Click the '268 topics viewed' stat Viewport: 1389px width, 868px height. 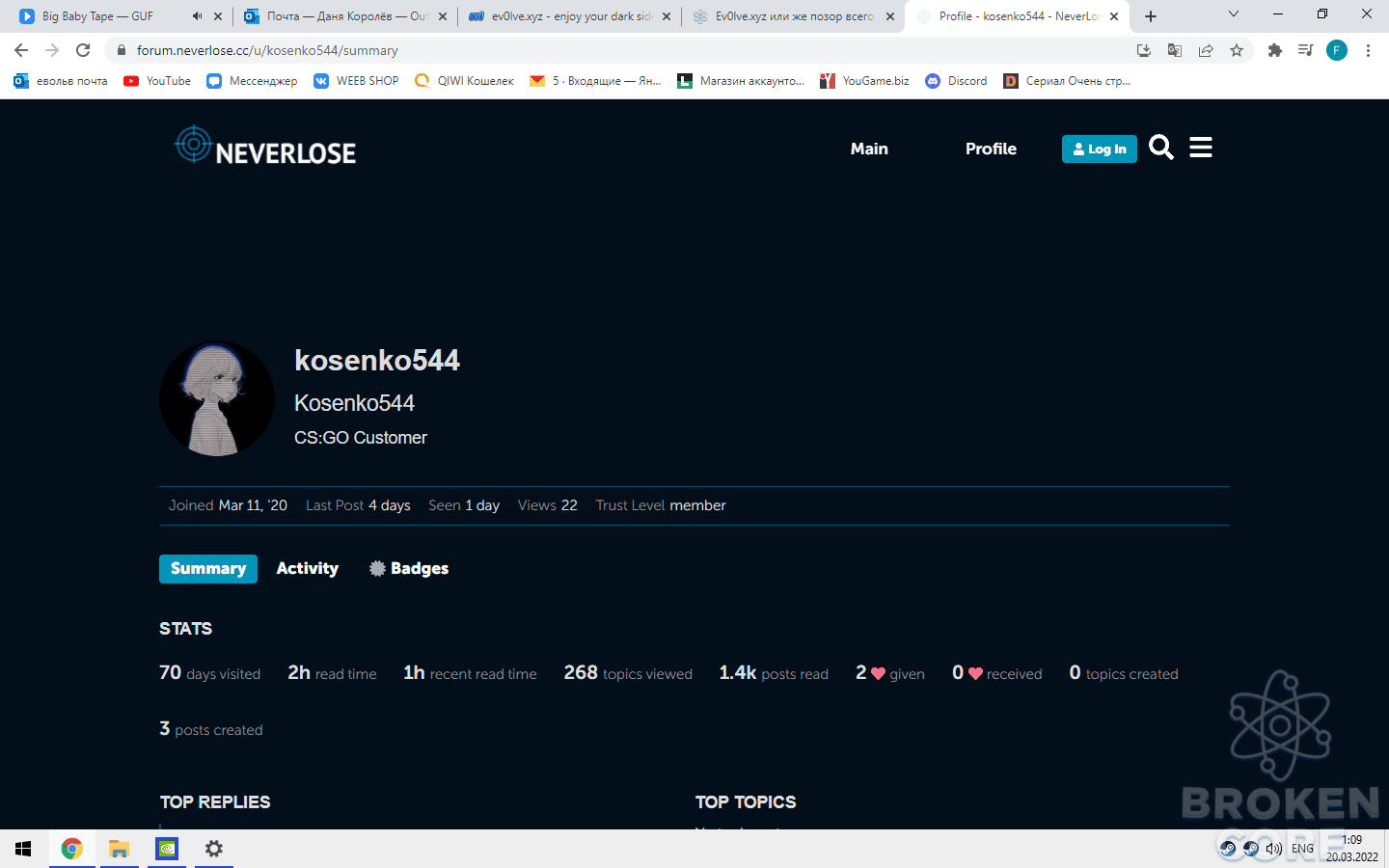point(628,673)
